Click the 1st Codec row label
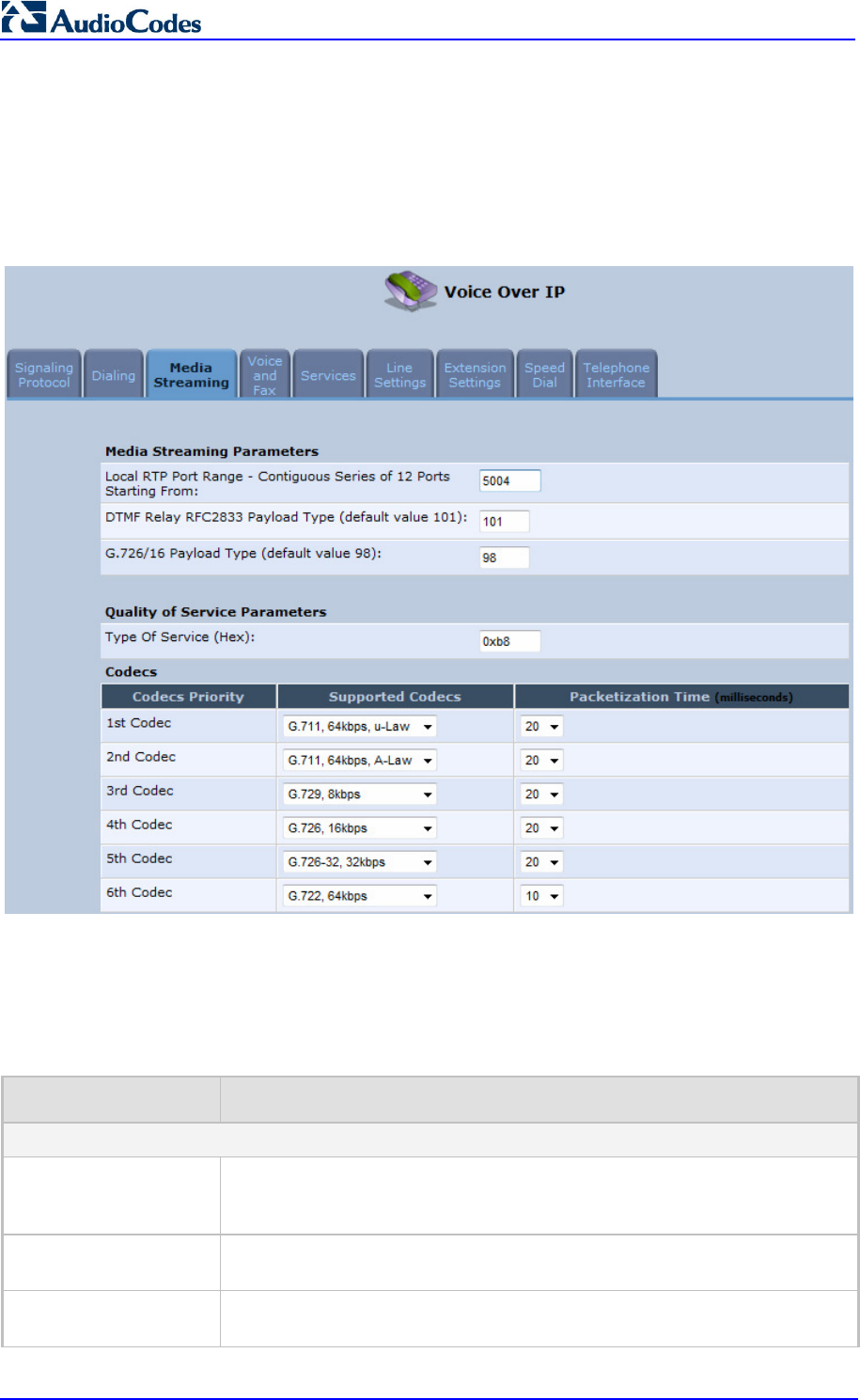This screenshot has height=1400, width=860. 138,723
